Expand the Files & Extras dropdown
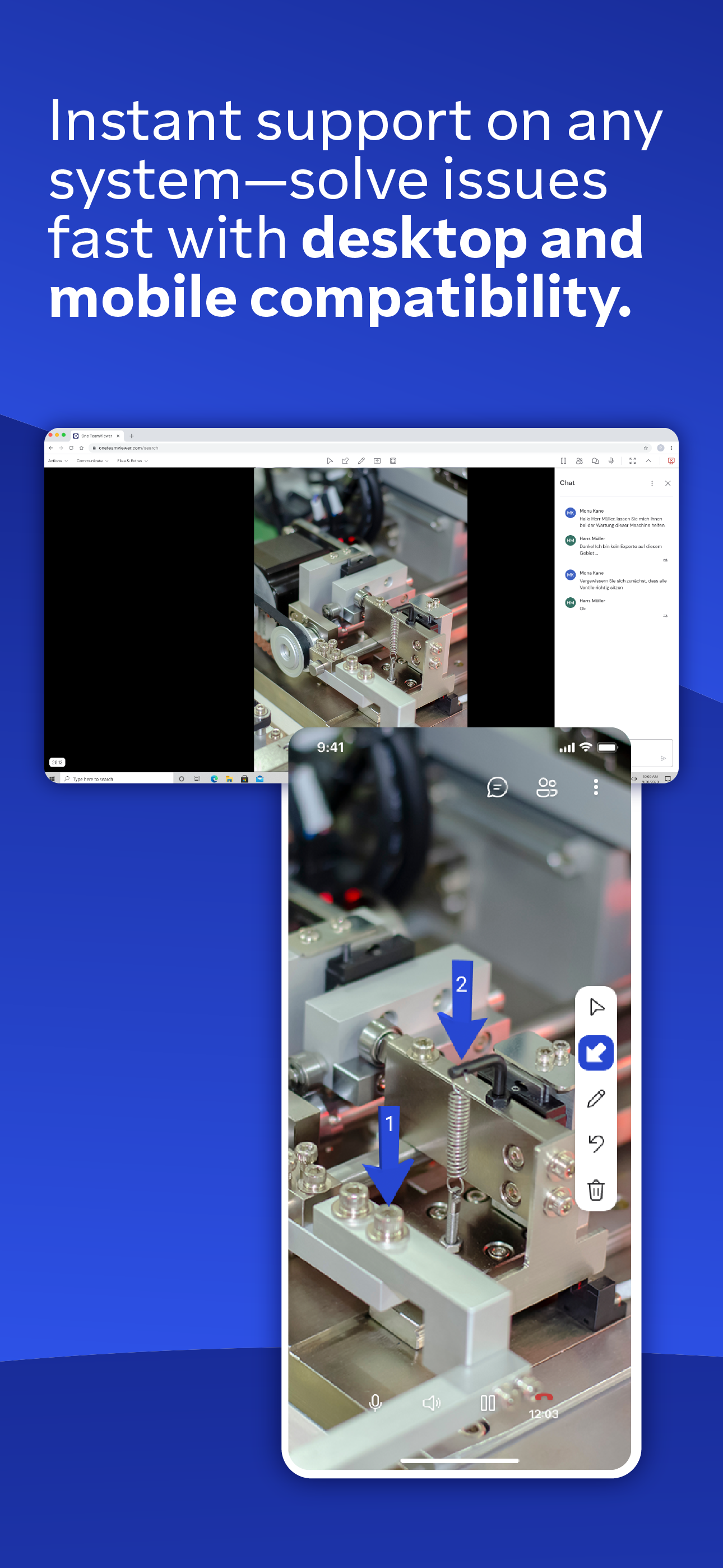 [x=132, y=461]
